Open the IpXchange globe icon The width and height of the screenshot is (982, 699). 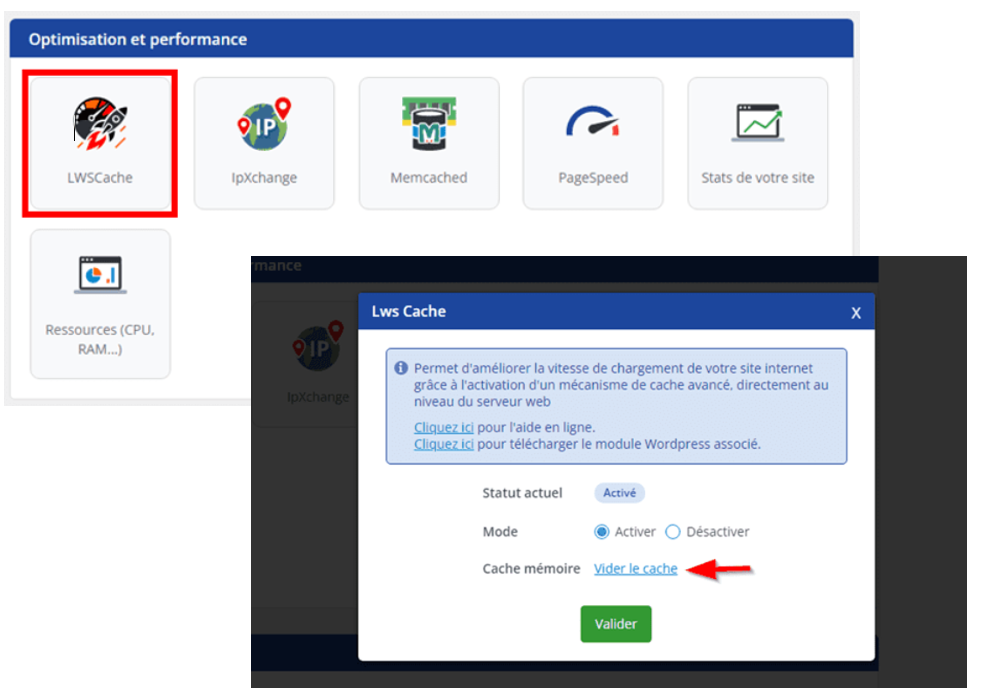click(264, 124)
